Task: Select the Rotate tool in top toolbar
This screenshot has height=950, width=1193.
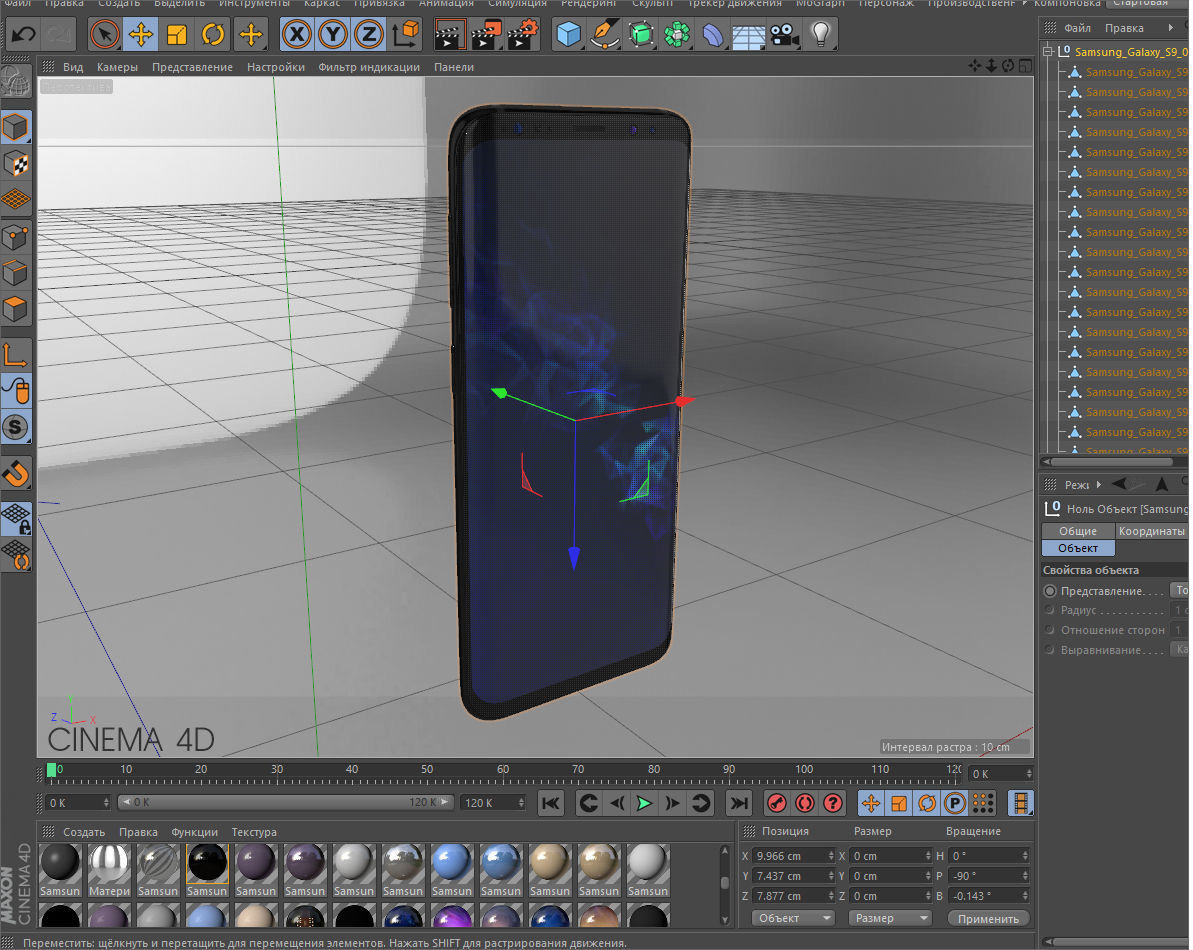Action: tap(213, 34)
